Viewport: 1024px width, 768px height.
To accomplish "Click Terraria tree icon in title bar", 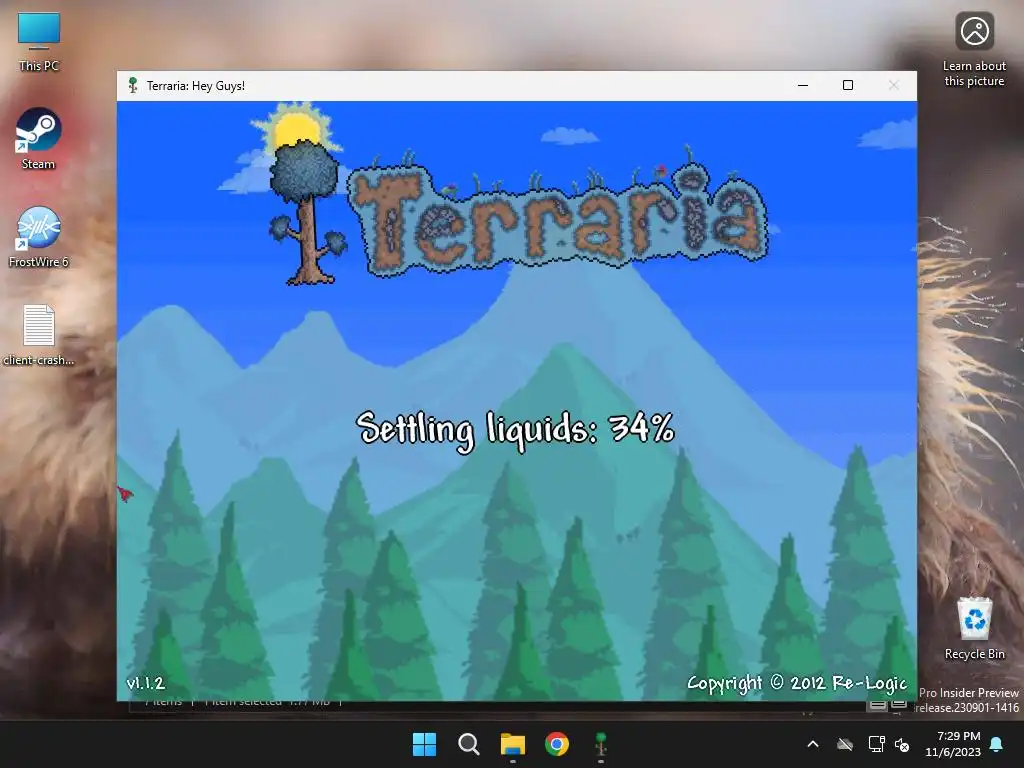I will click(133, 86).
